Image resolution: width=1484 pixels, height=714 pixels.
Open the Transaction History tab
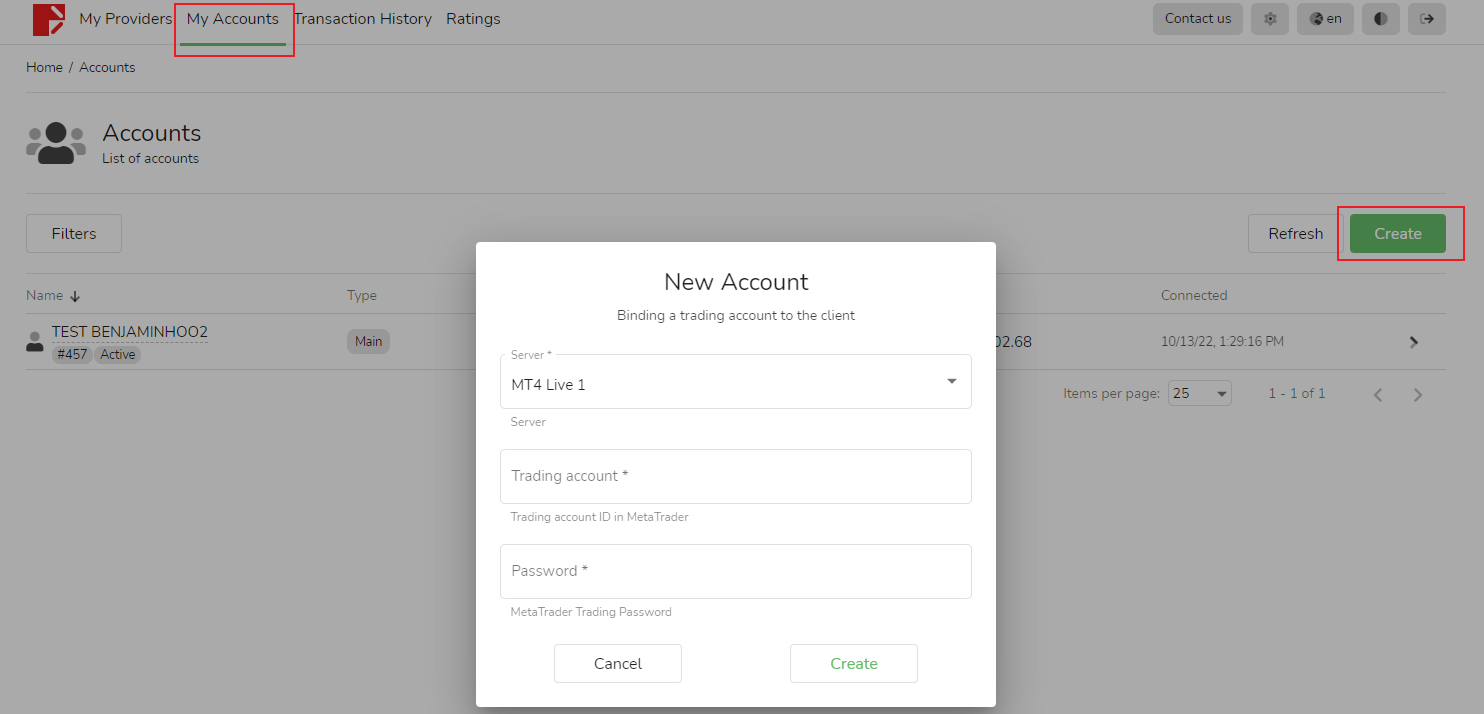click(x=362, y=19)
